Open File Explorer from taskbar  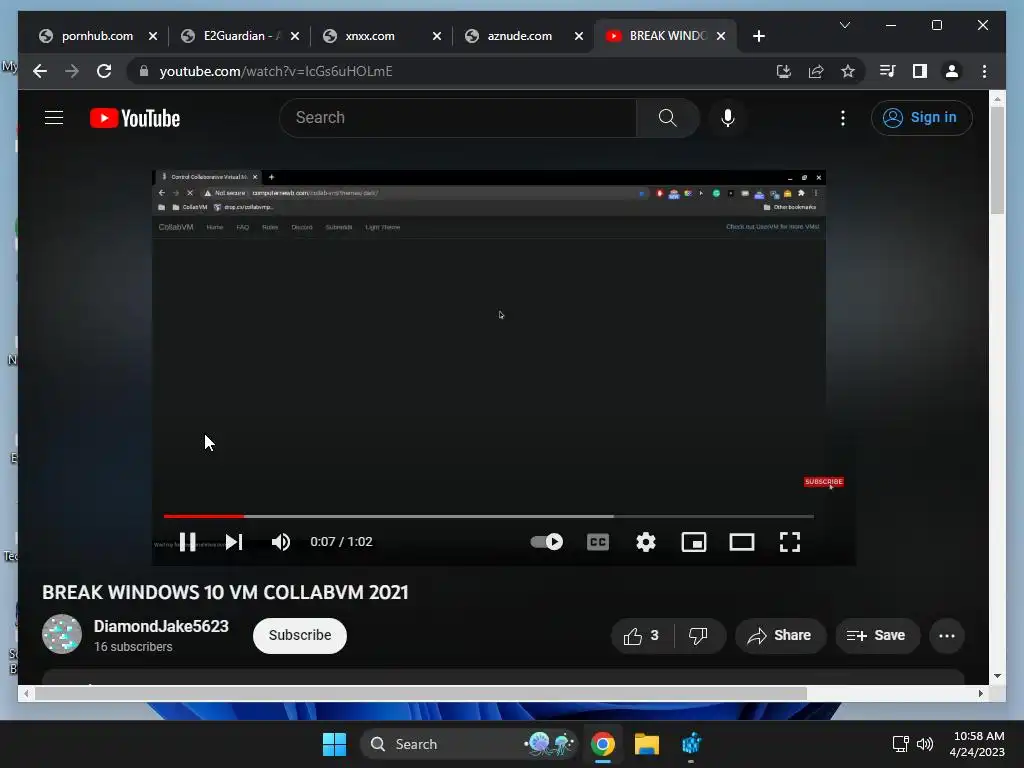point(647,744)
